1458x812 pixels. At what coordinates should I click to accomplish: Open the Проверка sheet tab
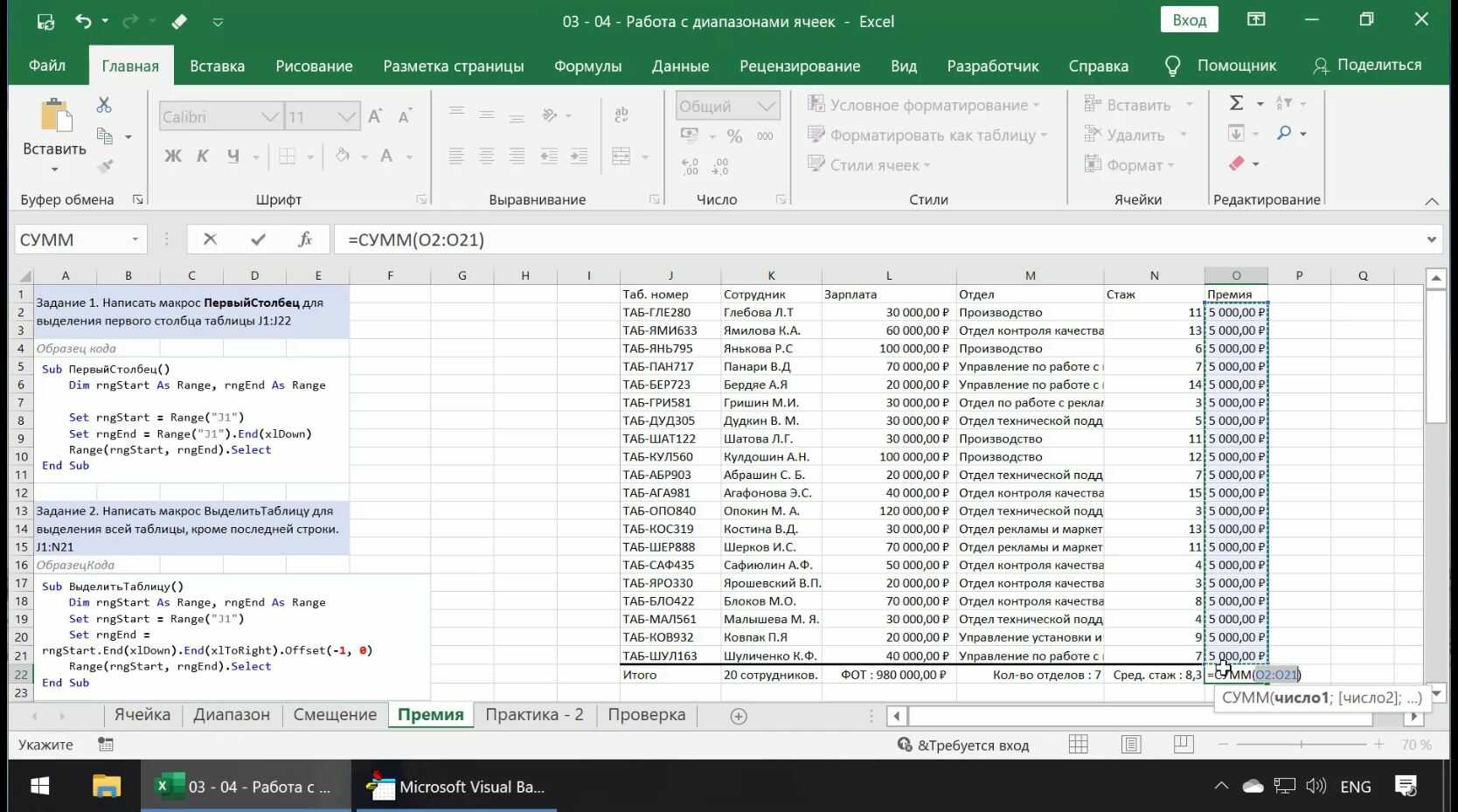tap(647, 715)
